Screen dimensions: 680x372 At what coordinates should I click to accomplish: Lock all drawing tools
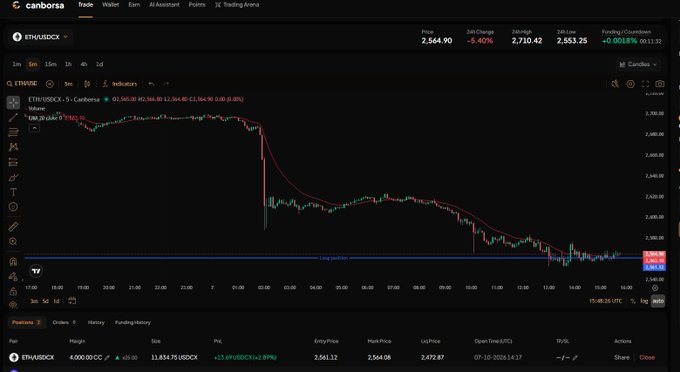(x=13, y=291)
